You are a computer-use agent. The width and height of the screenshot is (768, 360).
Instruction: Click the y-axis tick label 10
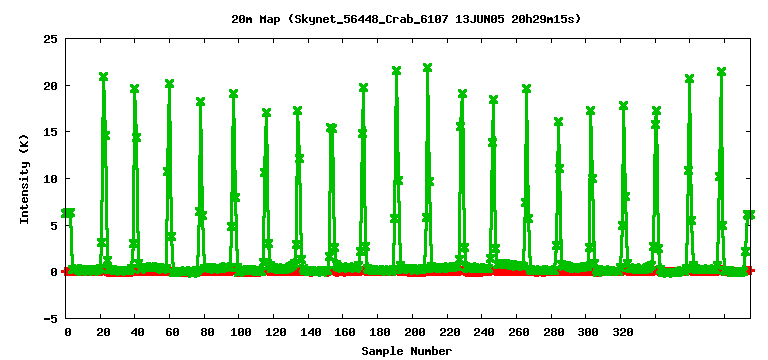[51, 179]
